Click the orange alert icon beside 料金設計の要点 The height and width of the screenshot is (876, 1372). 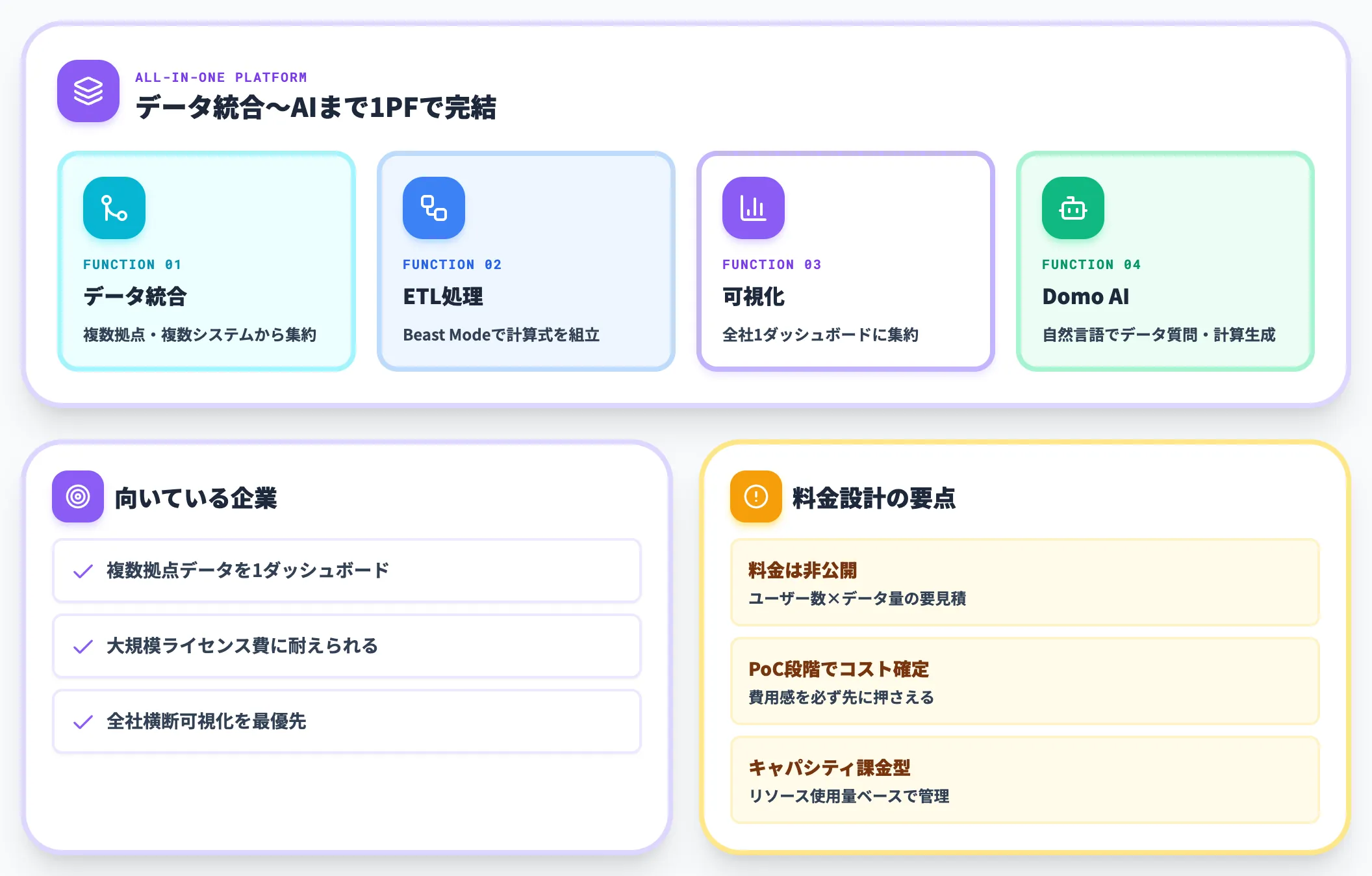(x=756, y=496)
